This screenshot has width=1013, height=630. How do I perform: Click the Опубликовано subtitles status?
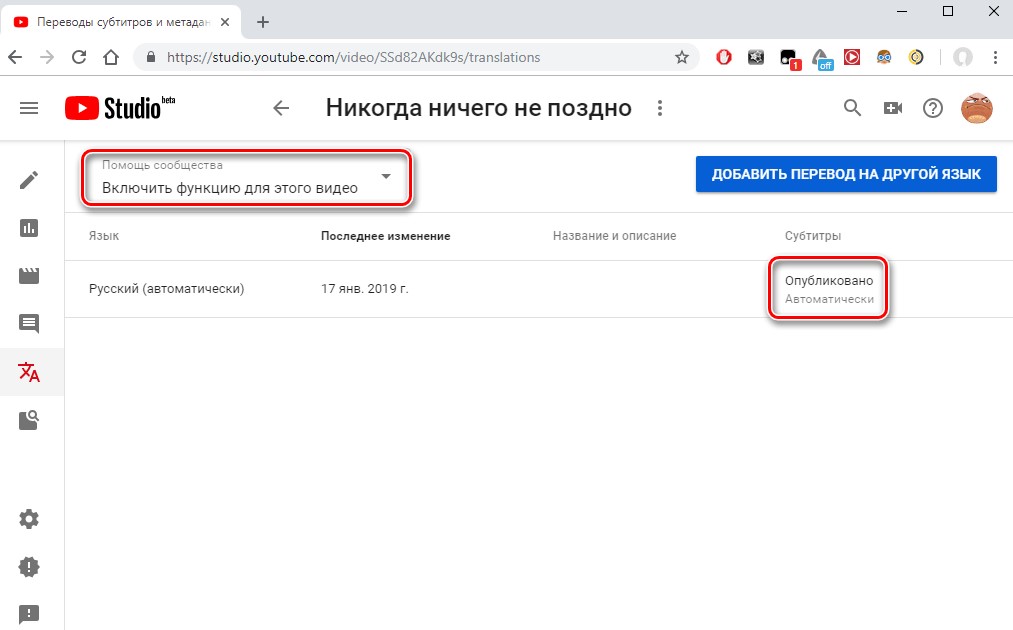click(x=829, y=281)
